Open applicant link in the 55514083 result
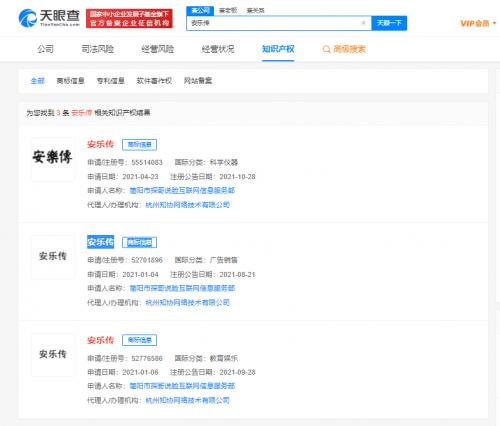Image resolution: width=500 pixels, height=426 pixels. (182, 191)
